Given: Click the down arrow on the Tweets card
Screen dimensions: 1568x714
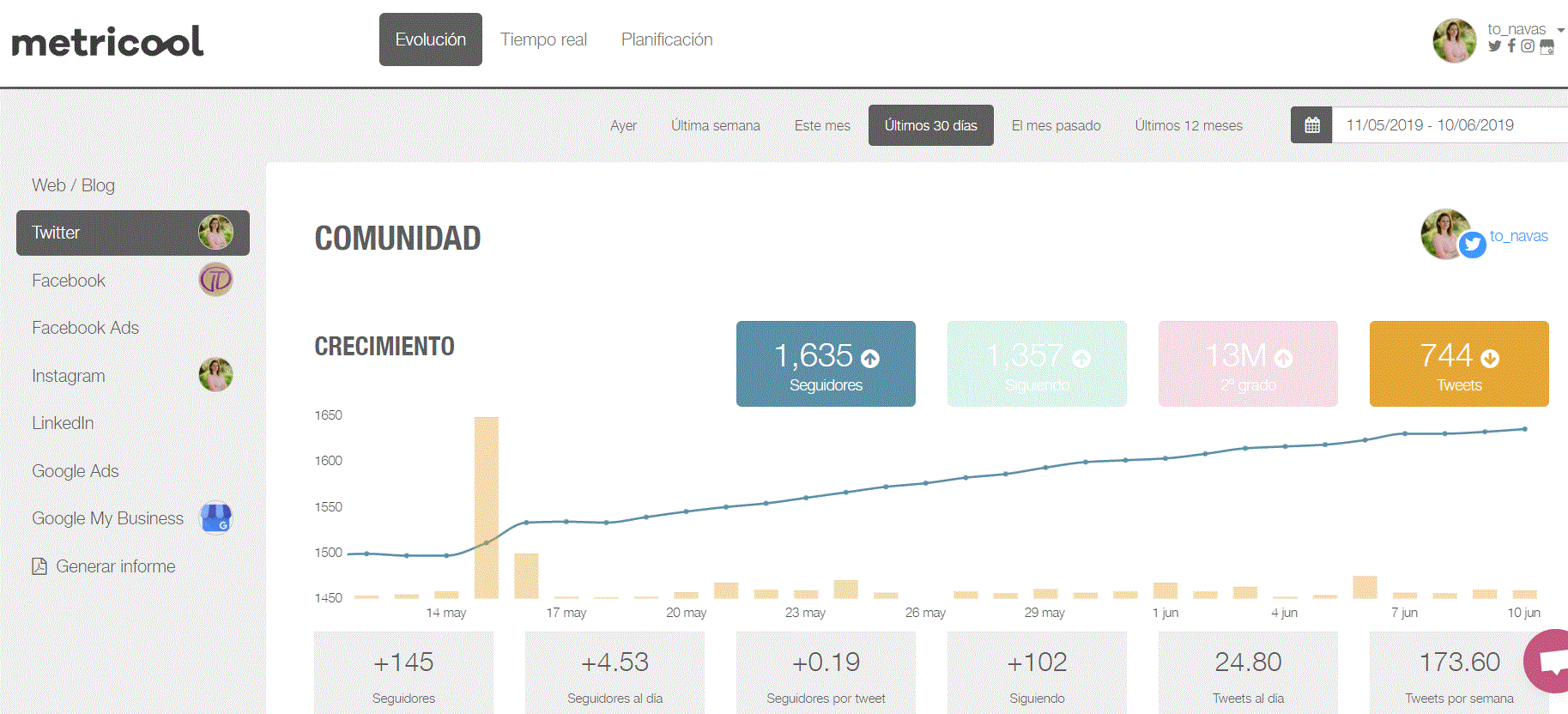Looking at the screenshot, I should click(x=1490, y=359).
